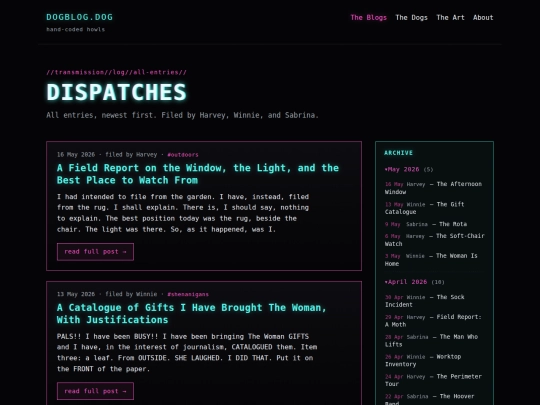Click read full post under Field Report

95,252
